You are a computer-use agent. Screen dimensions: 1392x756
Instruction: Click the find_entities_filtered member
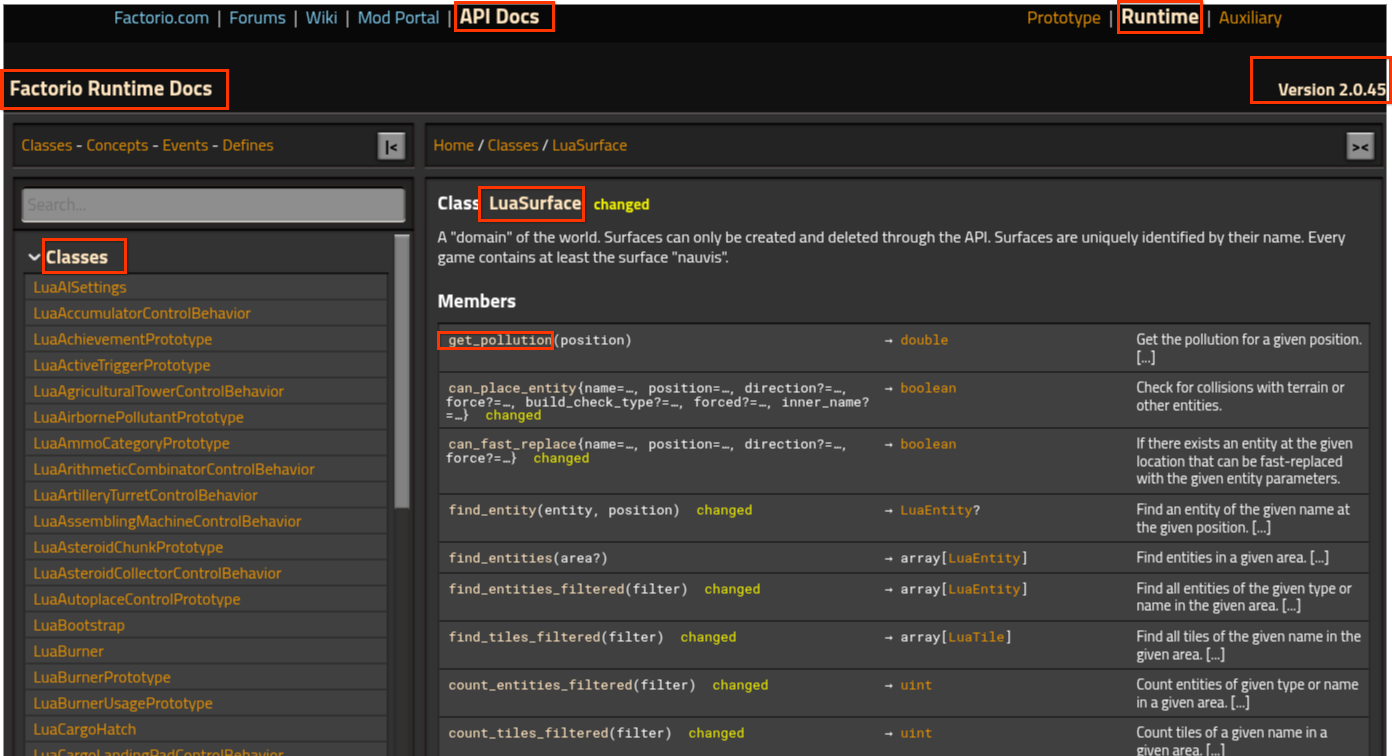point(536,589)
